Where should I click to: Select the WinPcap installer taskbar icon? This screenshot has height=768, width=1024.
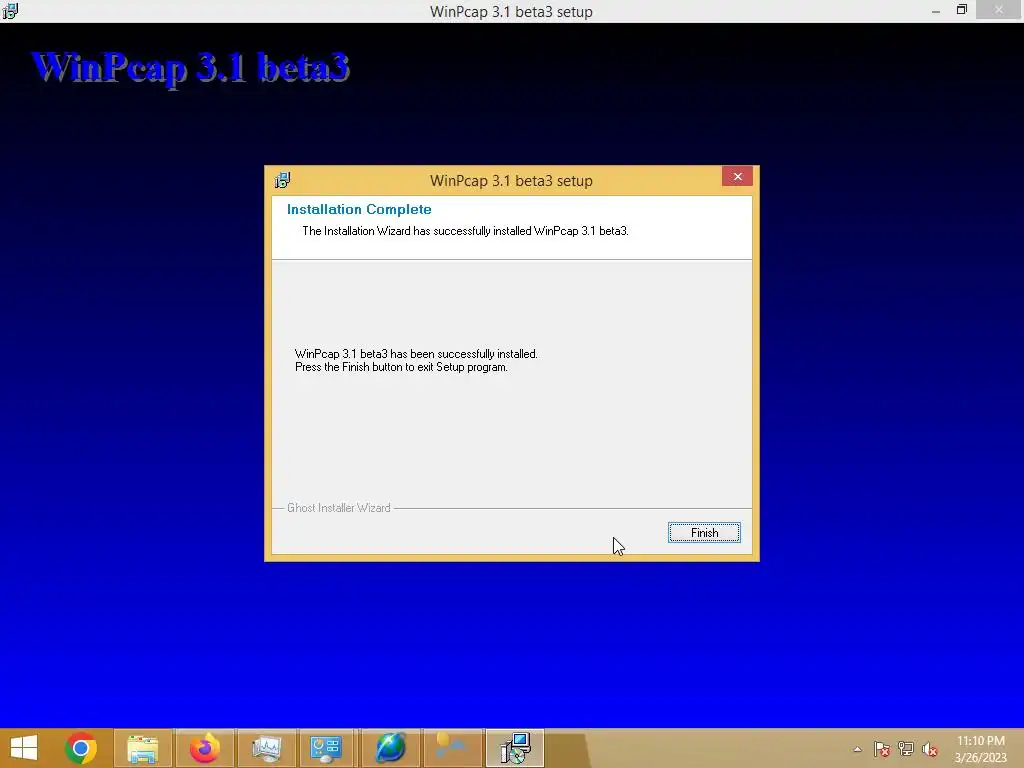click(515, 748)
